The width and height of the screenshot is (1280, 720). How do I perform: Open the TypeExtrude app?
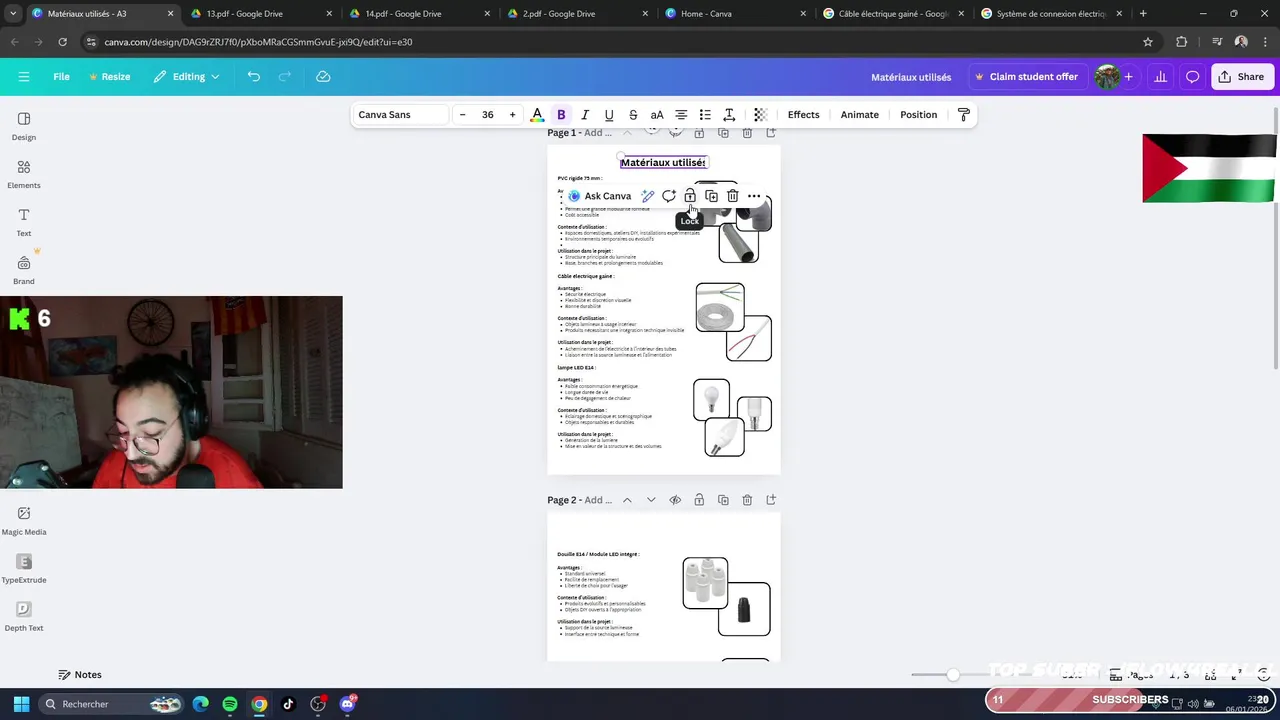click(x=24, y=568)
